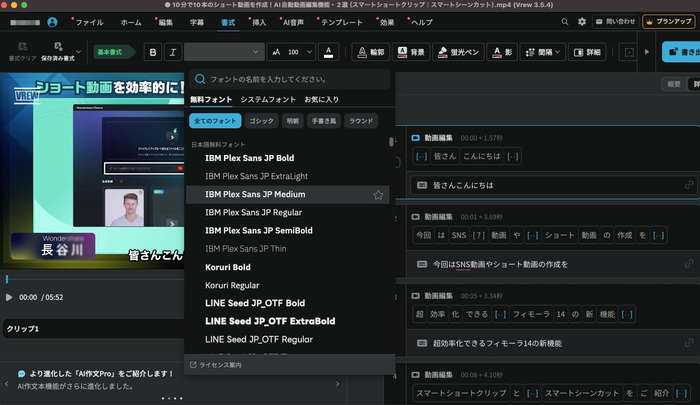Open the ホーム menu

[131, 22]
